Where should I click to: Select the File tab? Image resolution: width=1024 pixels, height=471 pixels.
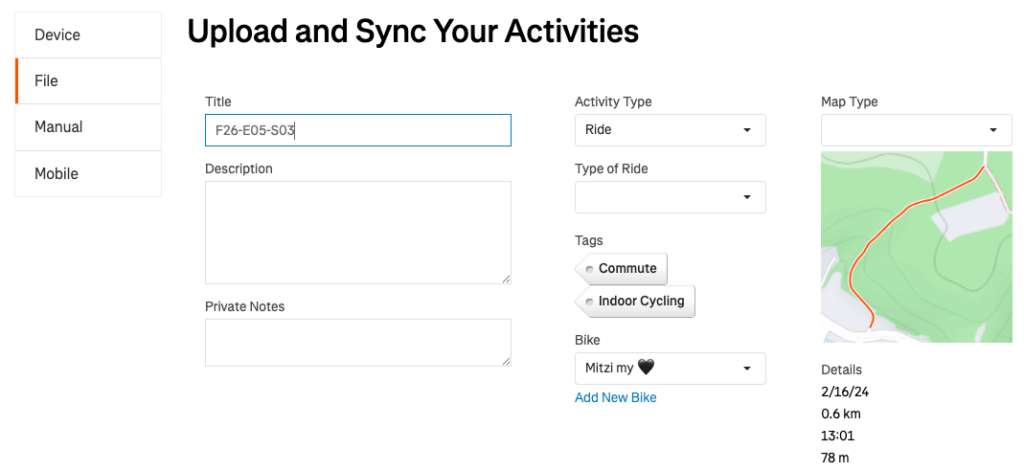click(88, 81)
